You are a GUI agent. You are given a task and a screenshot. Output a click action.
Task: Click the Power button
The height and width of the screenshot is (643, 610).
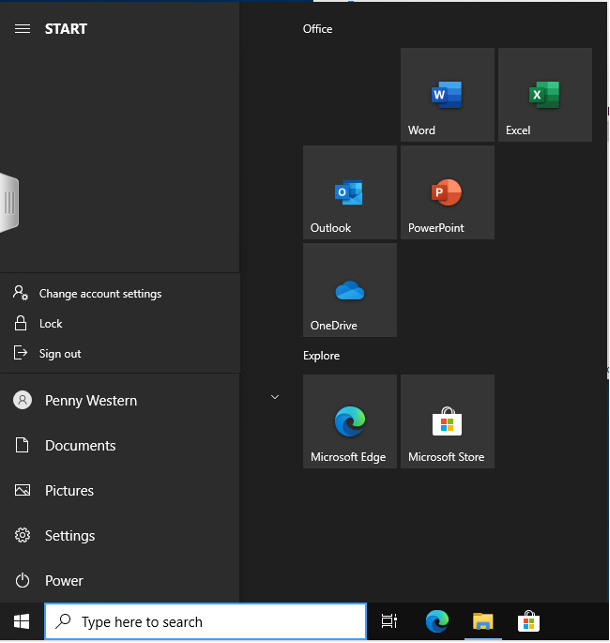click(x=63, y=581)
